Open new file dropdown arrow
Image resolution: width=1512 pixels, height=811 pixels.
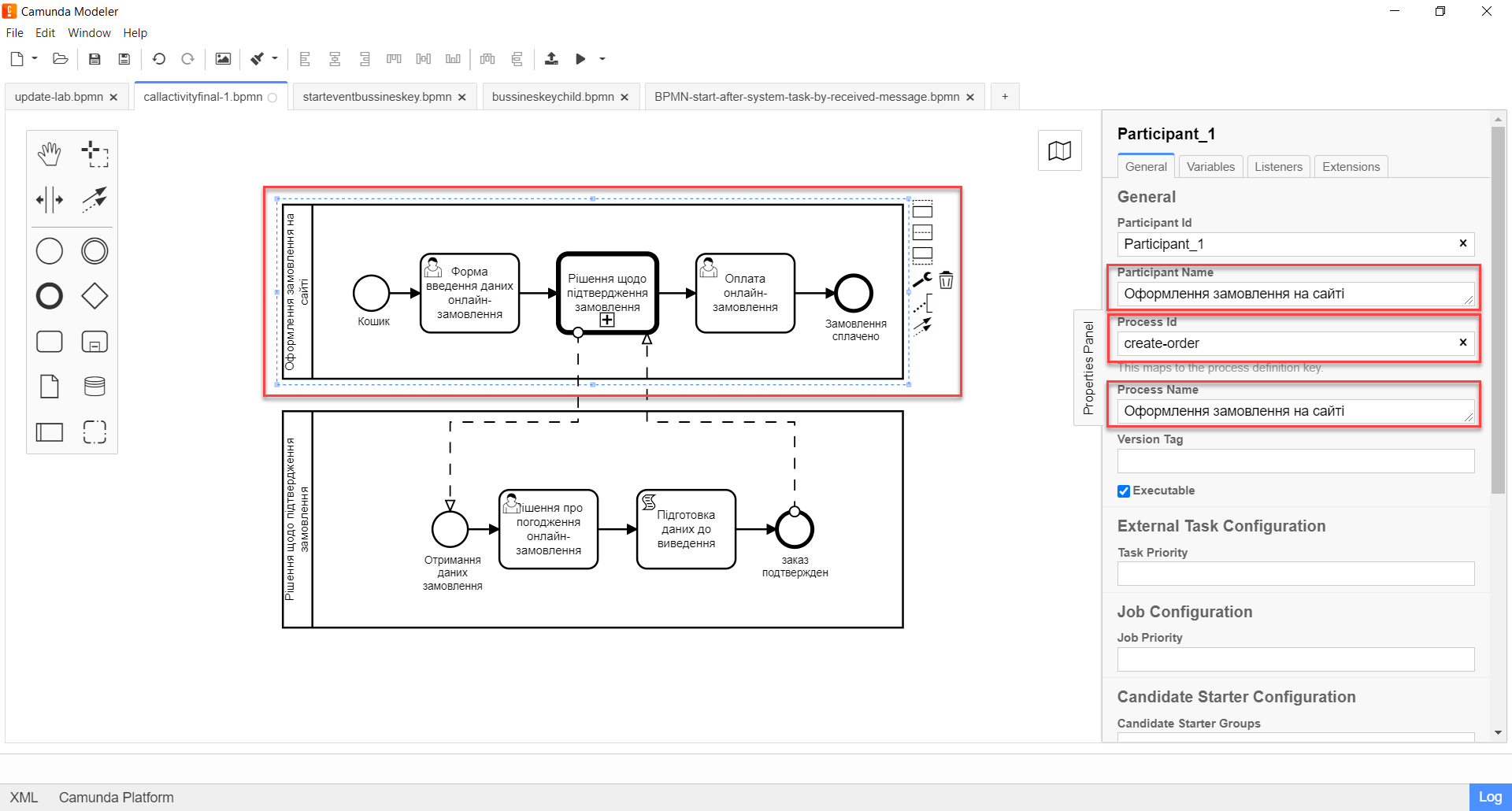coord(35,59)
